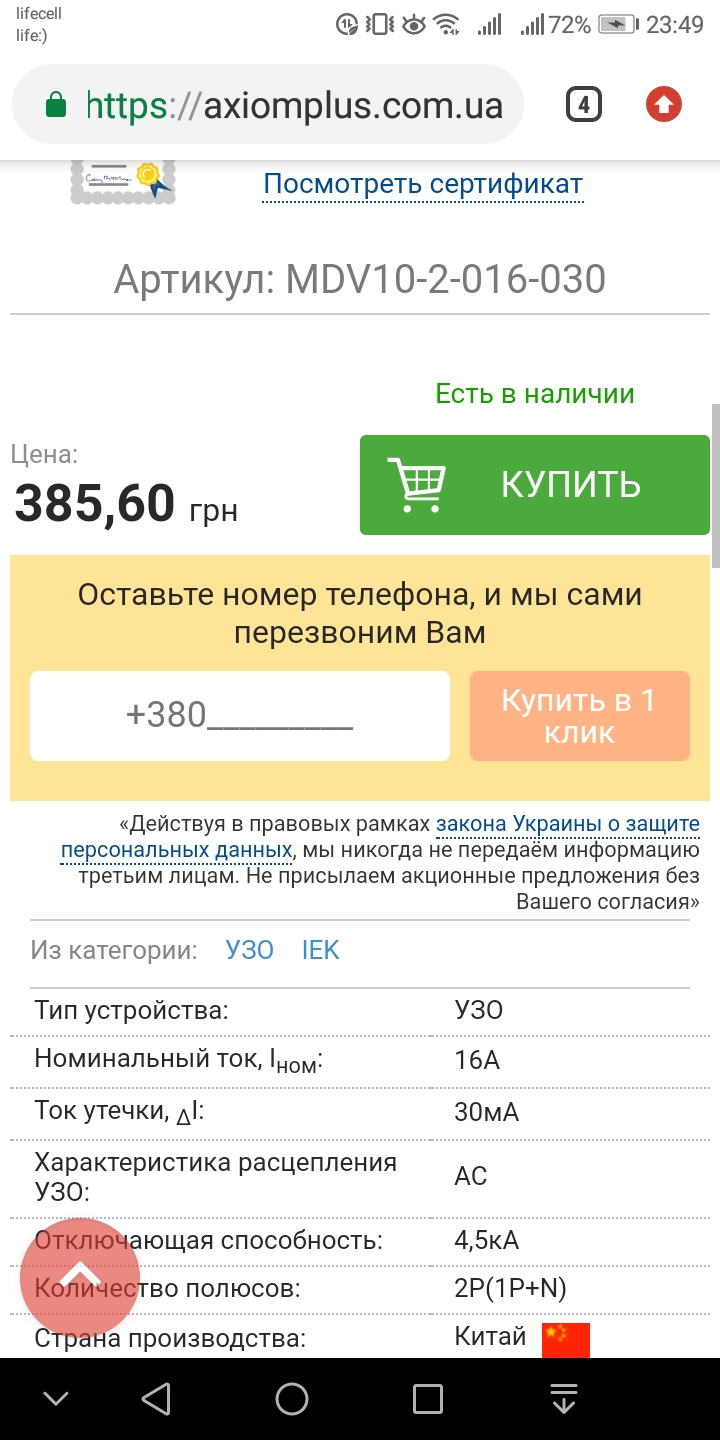Tap the green padlock secure-site icon
The width and height of the screenshot is (720, 1440).
tap(56, 104)
